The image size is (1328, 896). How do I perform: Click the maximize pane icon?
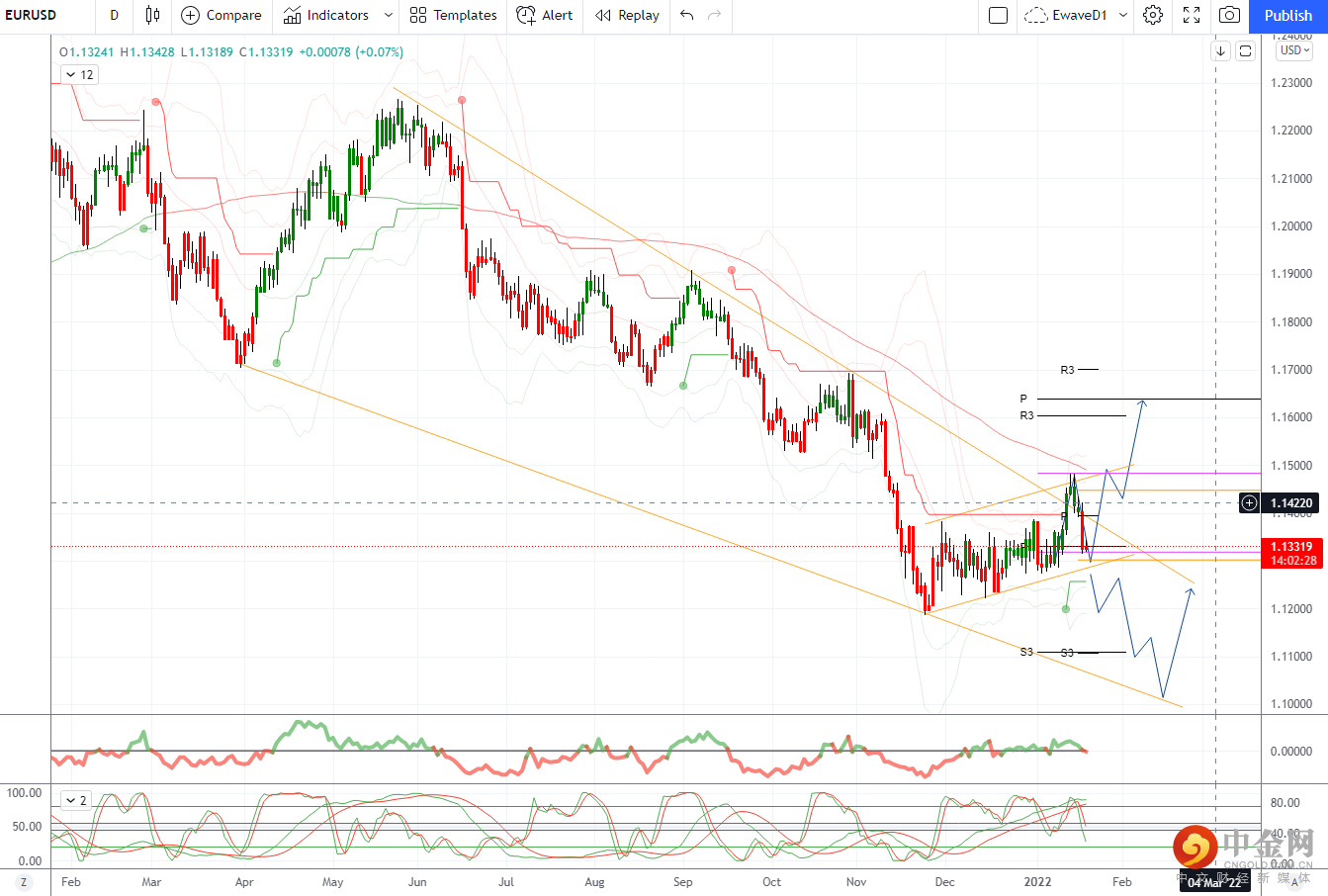[x=1245, y=50]
